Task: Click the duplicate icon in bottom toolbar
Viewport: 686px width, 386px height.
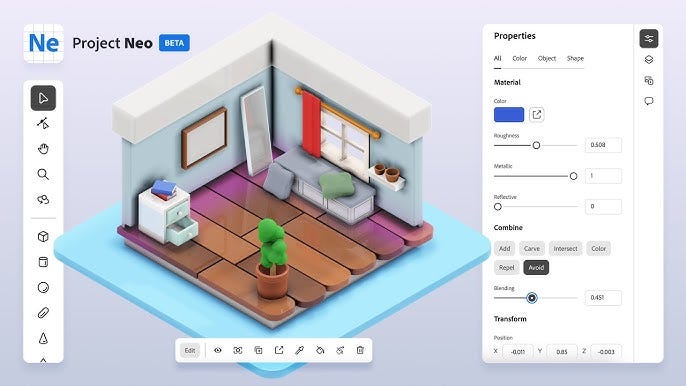Action: pyautogui.click(x=259, y=350)
